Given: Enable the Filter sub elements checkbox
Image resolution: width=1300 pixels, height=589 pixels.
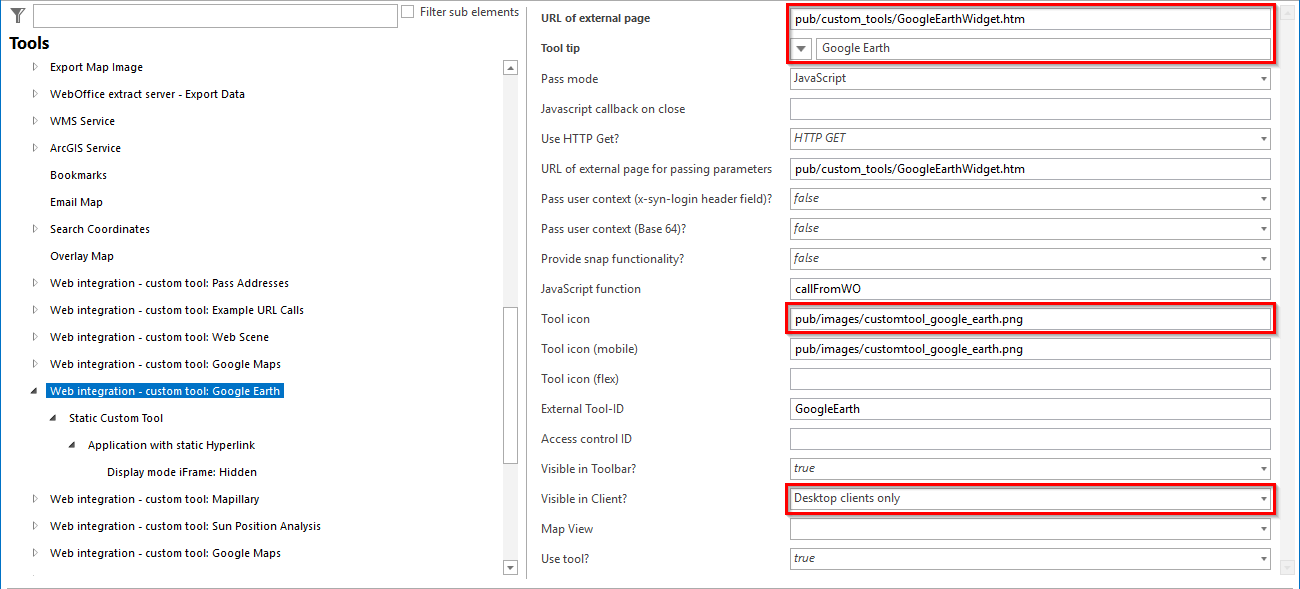Looking at the screenshot, I should pyautogui.click(x=407, y=11).
